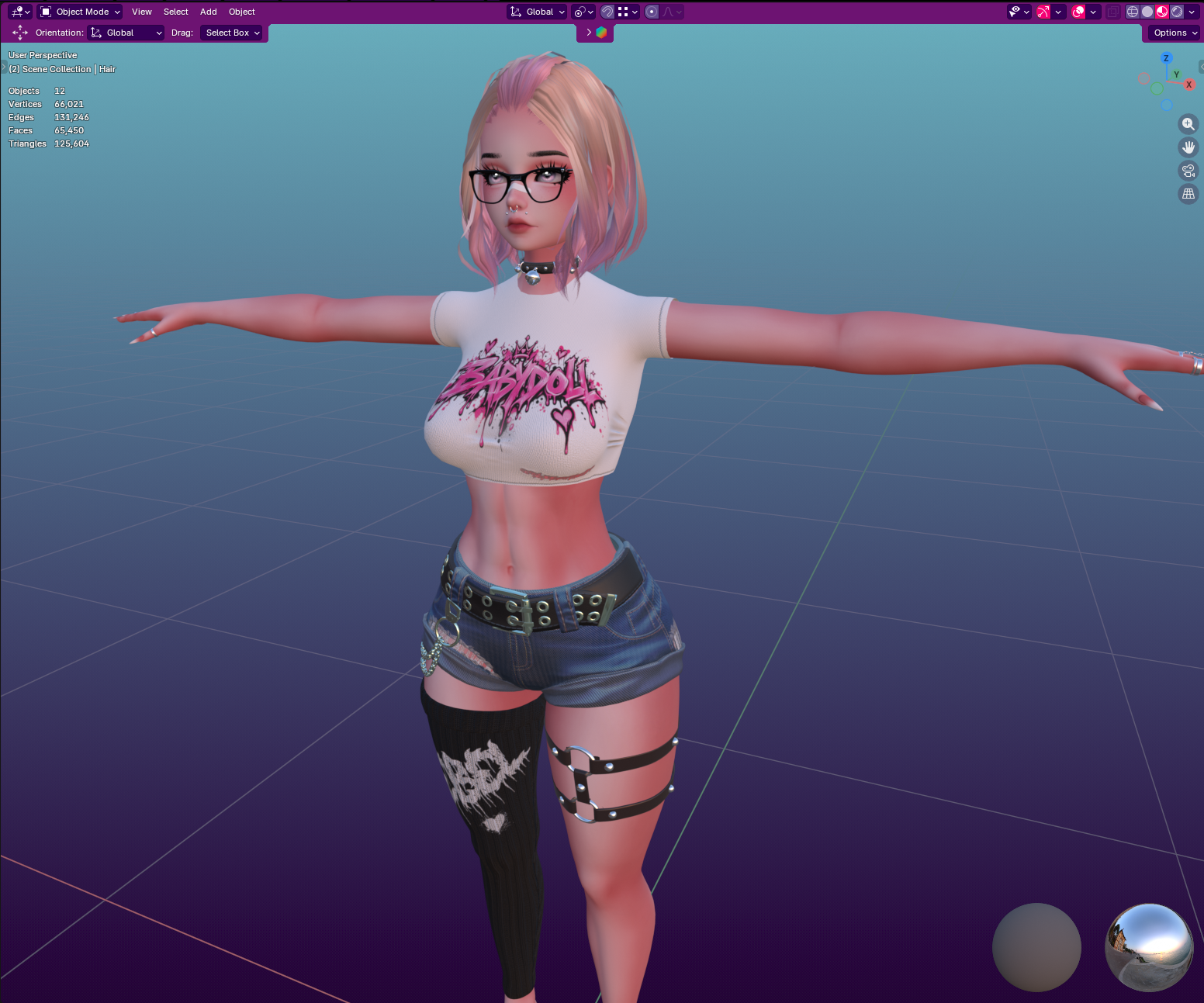Screen dimensions: 1204x1003
Task: Open the Object Mode dropdown
Action: click(81, 12)
